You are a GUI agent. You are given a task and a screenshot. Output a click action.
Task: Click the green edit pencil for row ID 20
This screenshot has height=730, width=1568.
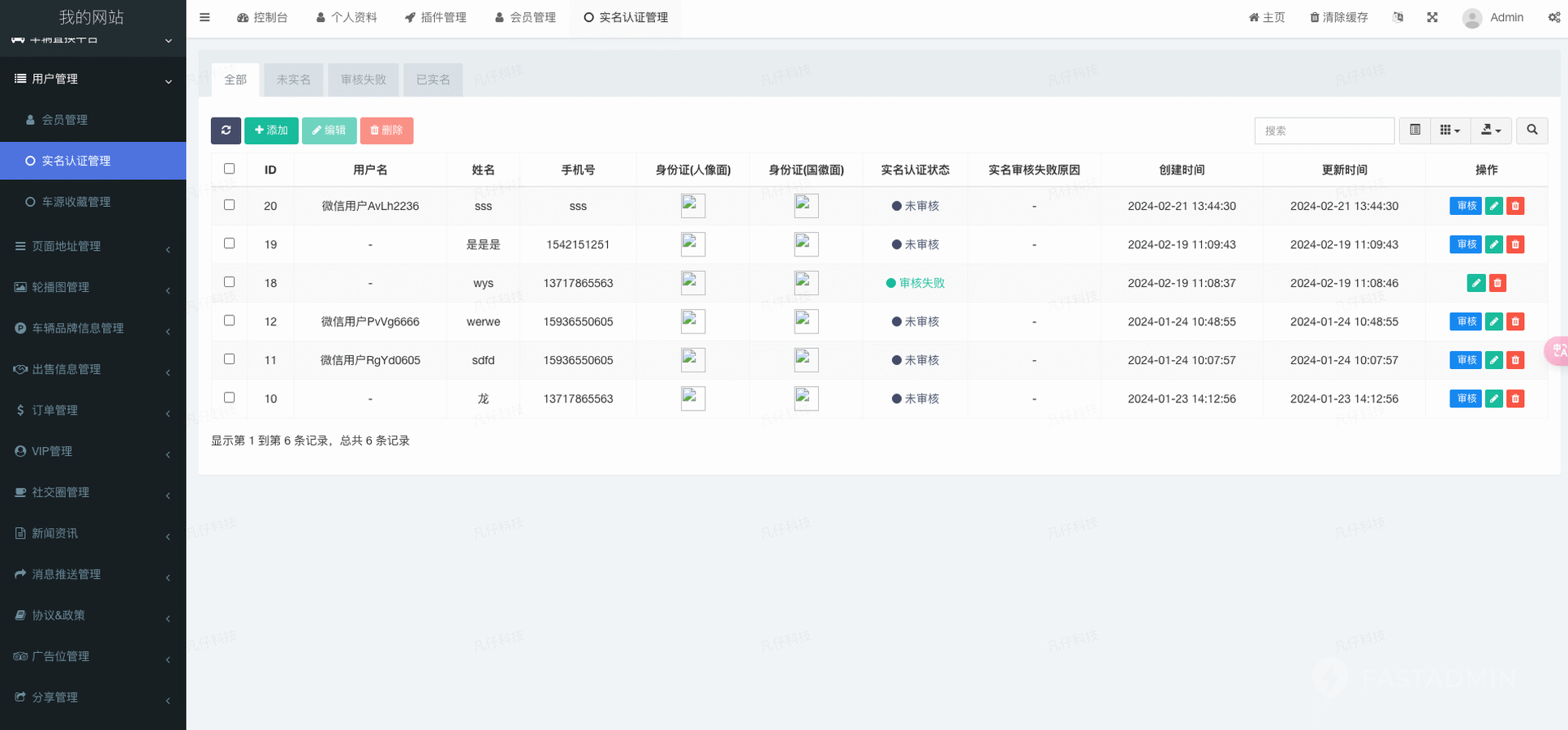click(x=1493, y=206)
